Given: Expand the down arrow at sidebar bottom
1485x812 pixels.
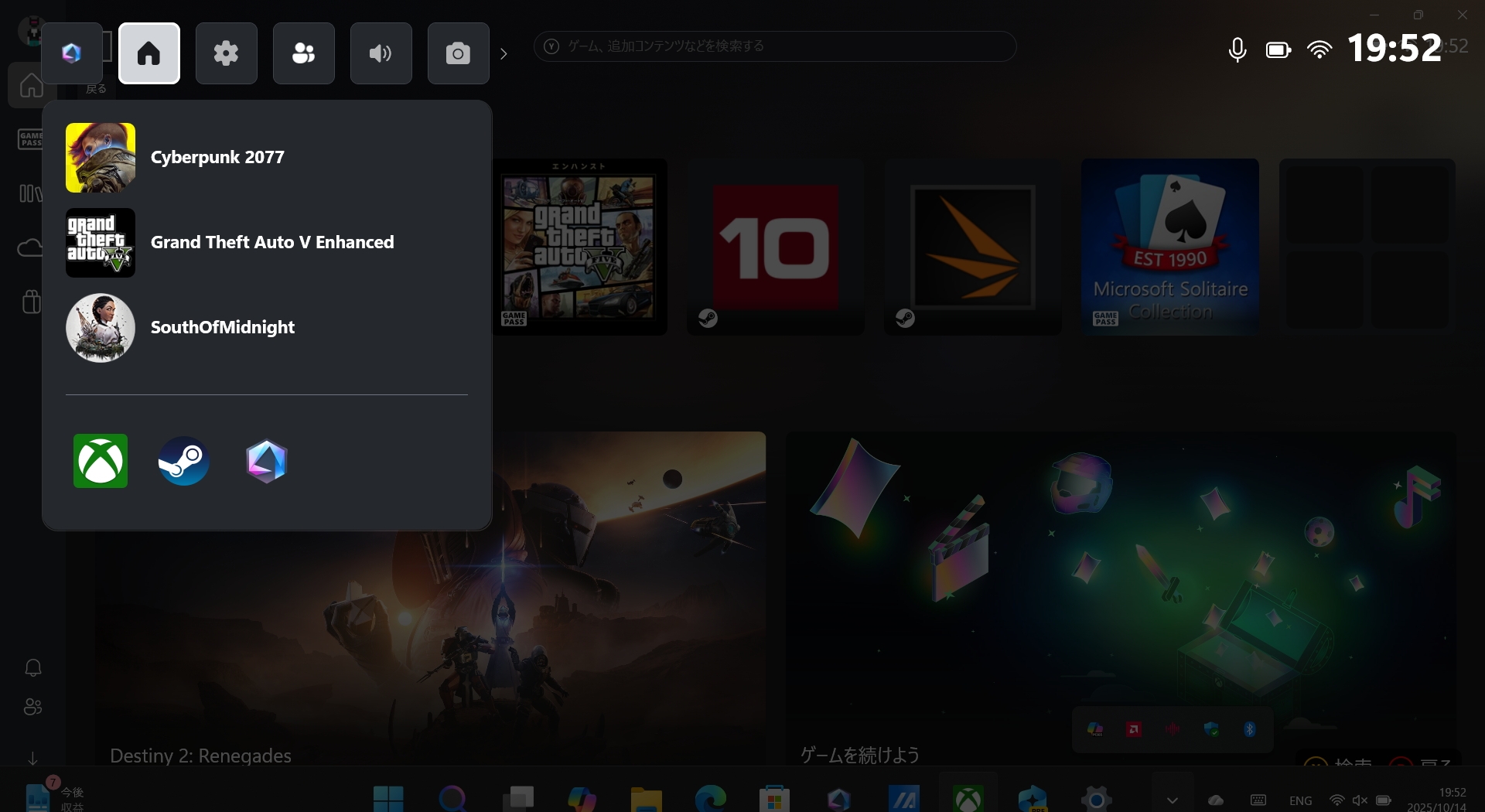Looking at the screenshot, I should pos(32,758).
